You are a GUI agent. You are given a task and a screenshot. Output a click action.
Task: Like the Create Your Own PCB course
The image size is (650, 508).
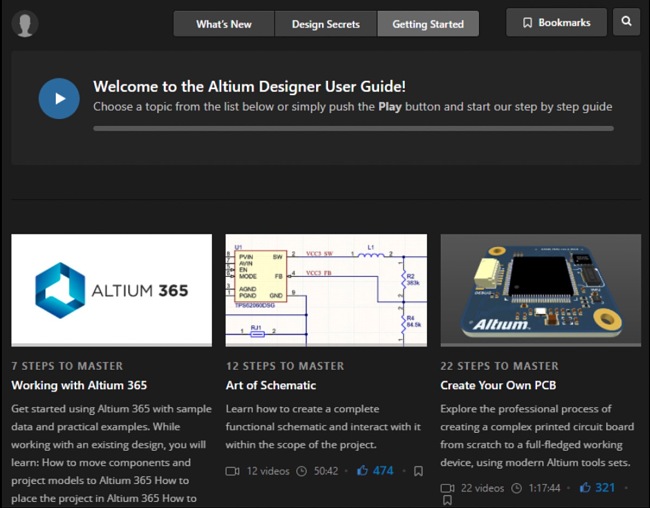[x=585, y=488]
